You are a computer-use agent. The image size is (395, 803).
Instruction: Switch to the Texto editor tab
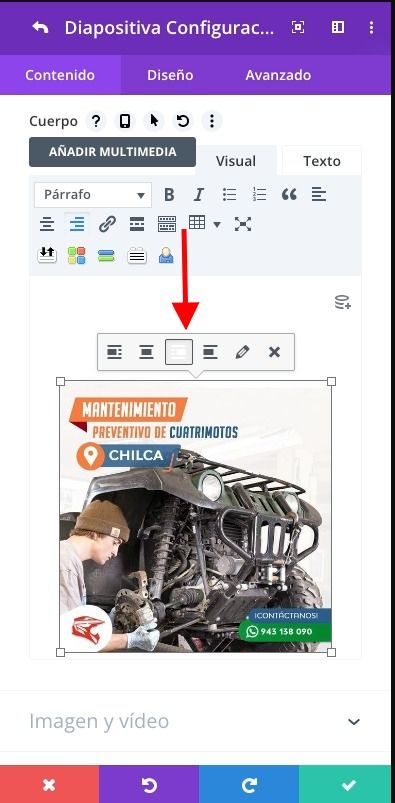pyautogui.click(x=322, y=161)
